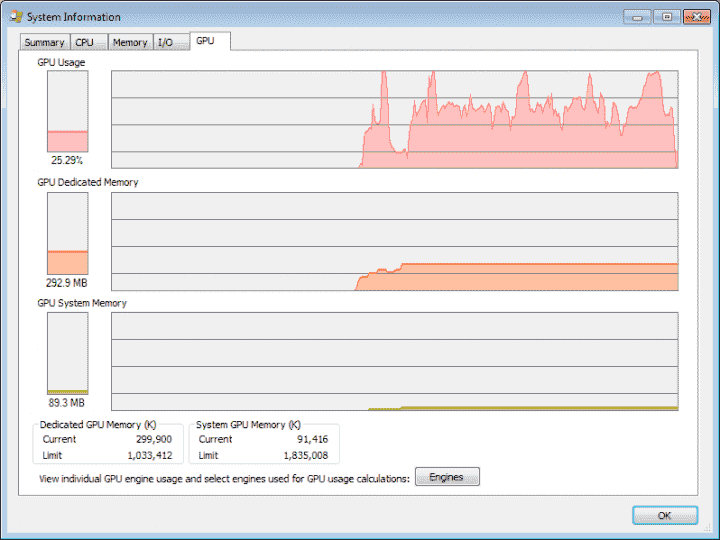Viewport: 720px width, 540px height.
Task: Click the Dedicated GPU Memory (K) group label
Action: point(98,425)
